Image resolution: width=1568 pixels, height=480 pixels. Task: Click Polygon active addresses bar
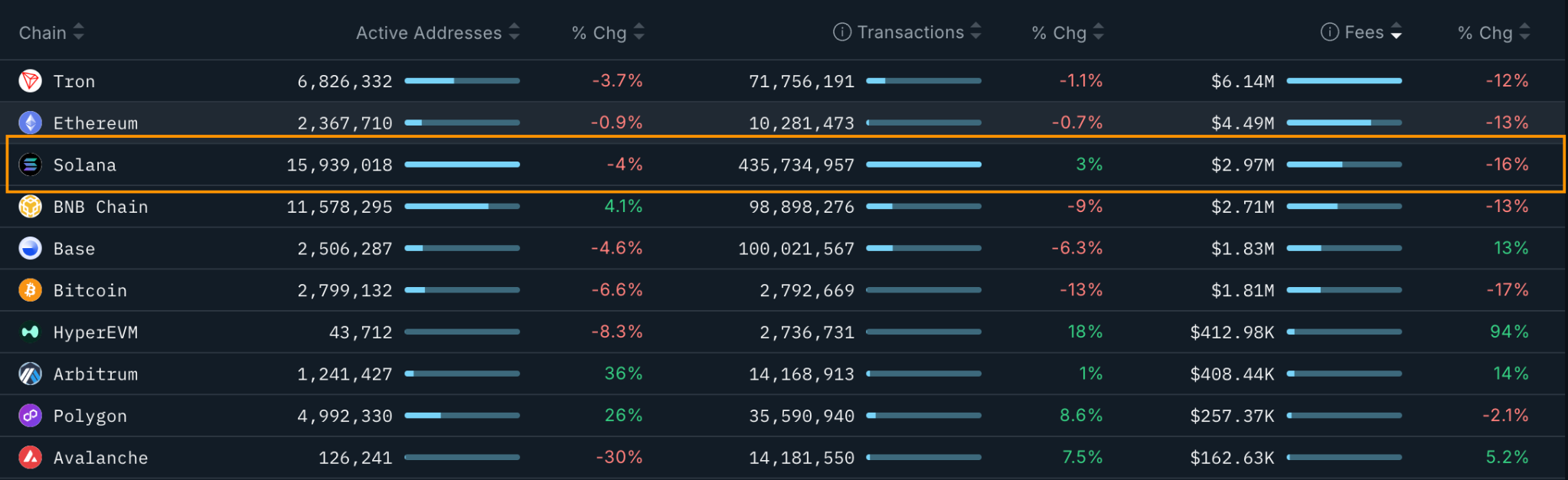tap(462, 416)
